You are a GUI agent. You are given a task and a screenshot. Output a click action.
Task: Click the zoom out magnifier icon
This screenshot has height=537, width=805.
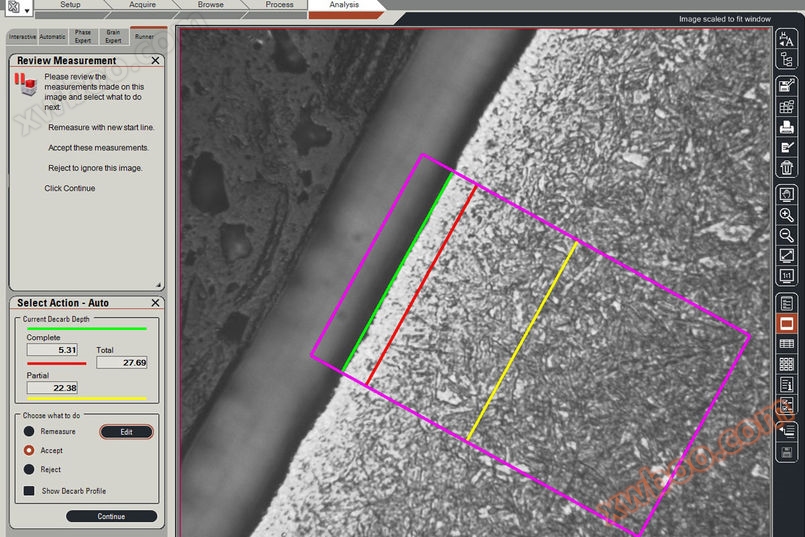tap(787, 234)
